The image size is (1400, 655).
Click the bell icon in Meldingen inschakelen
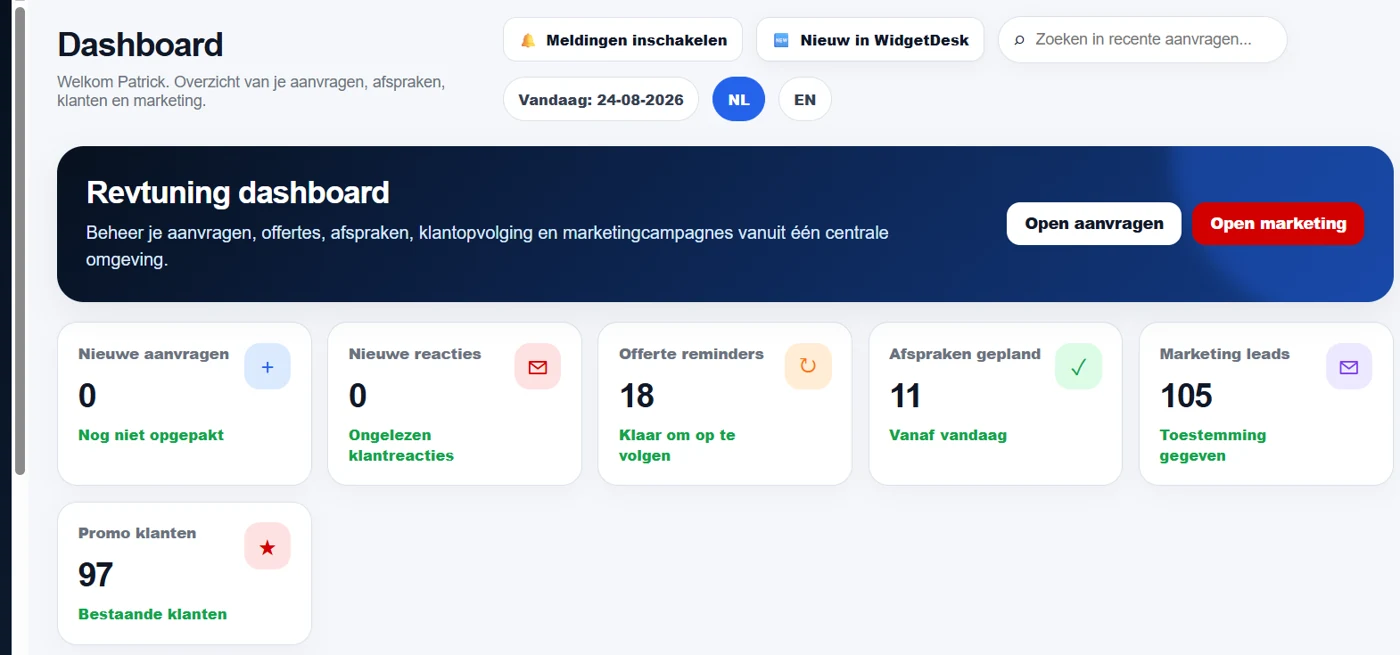click(528, 41)
